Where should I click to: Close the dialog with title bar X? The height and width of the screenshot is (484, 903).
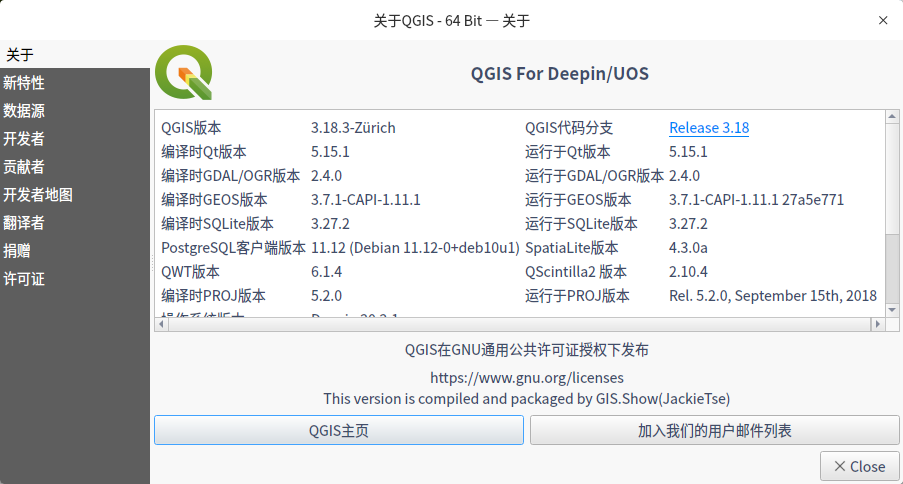(x=883, y=20)
